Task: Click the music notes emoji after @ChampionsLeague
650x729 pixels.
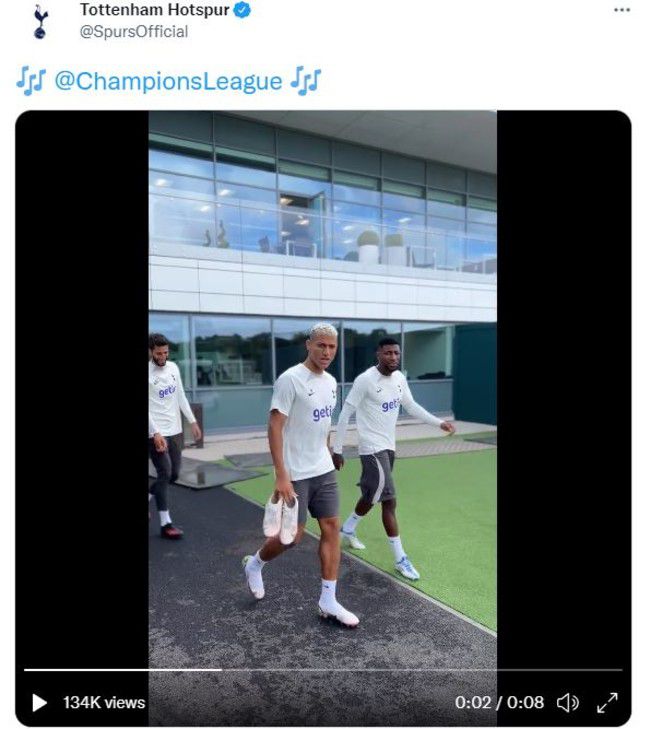Action: [306, 81]
